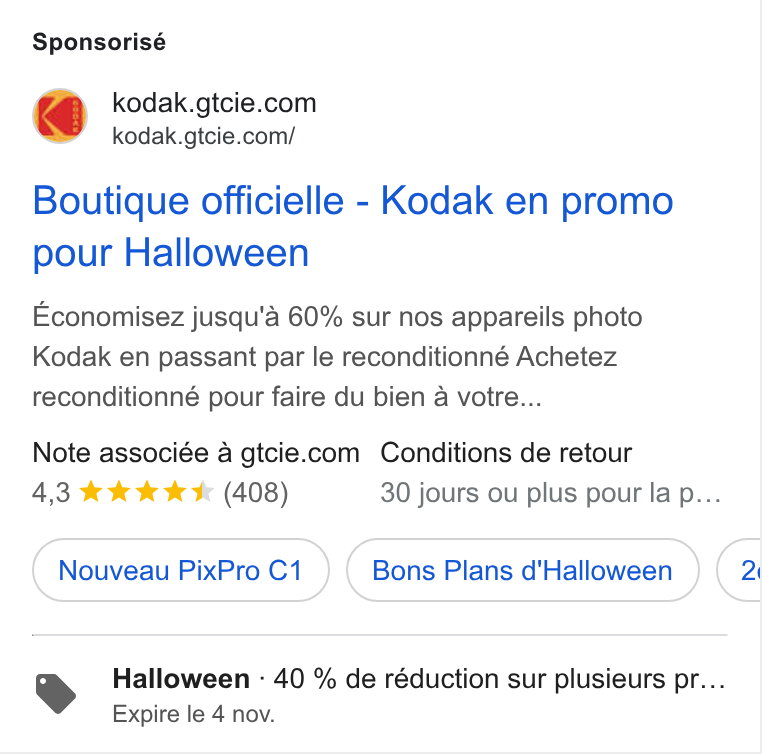
Task: Click the pour Halloween line of the headline
Action: pos(171,254)
